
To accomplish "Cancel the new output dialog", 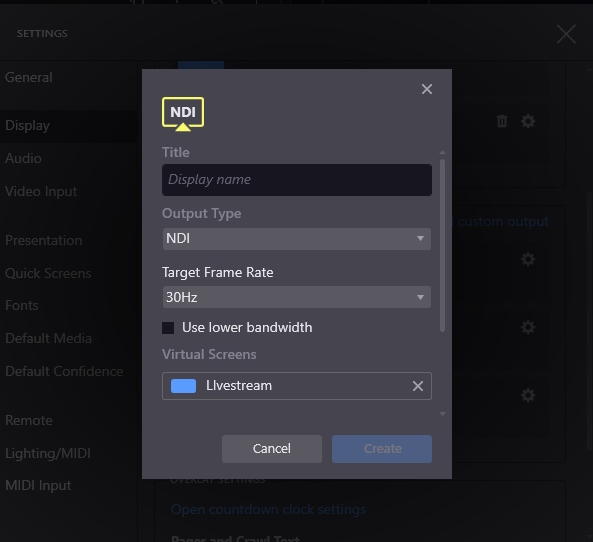I will (272, 449).
